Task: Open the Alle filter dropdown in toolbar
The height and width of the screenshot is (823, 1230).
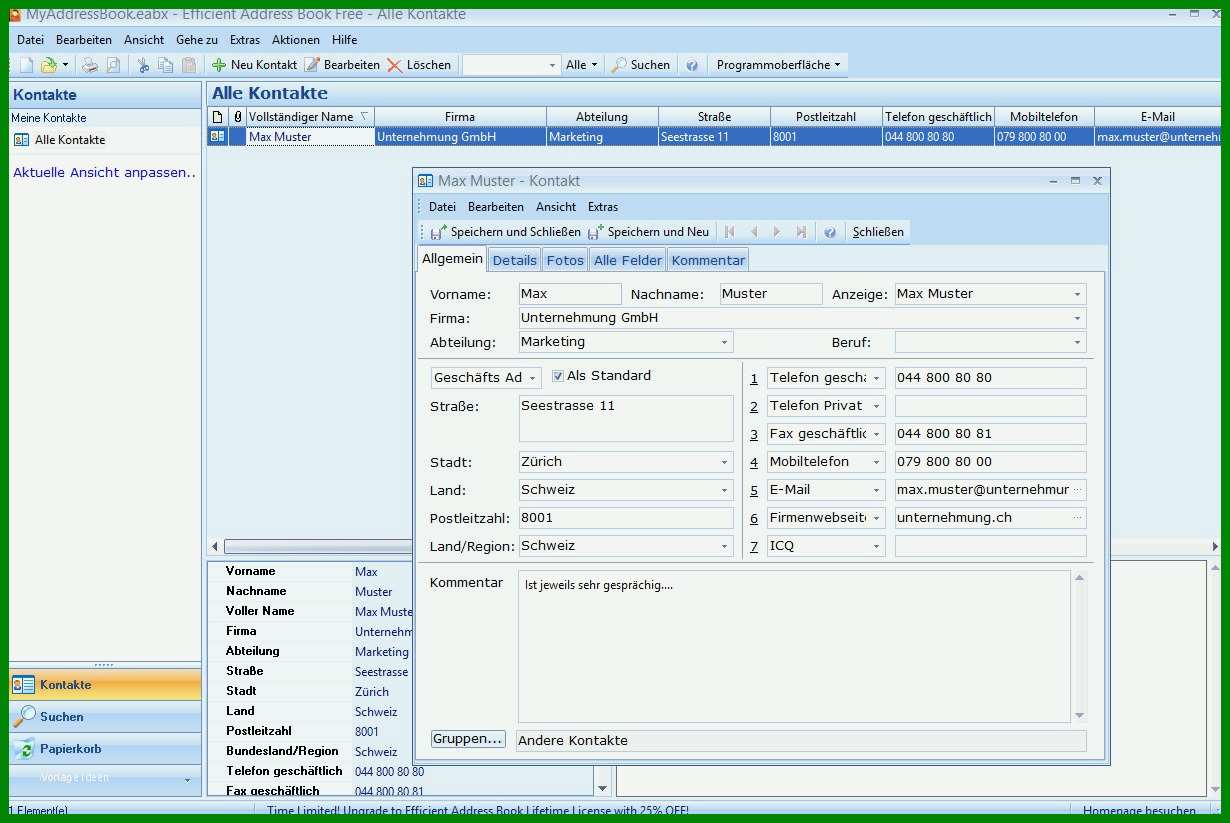Action: pos(582,65)
